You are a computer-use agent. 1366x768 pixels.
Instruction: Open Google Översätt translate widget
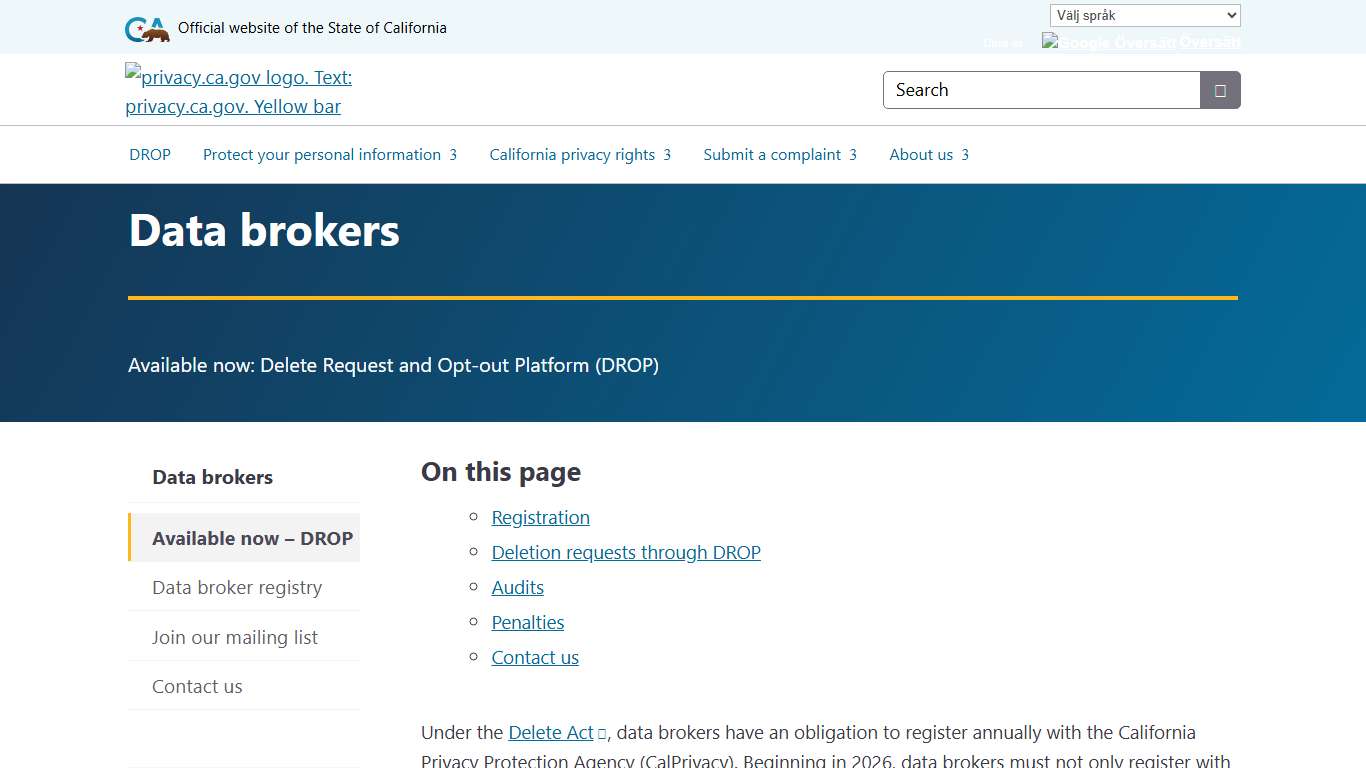pyautogui.click(x=1140, y=42)
